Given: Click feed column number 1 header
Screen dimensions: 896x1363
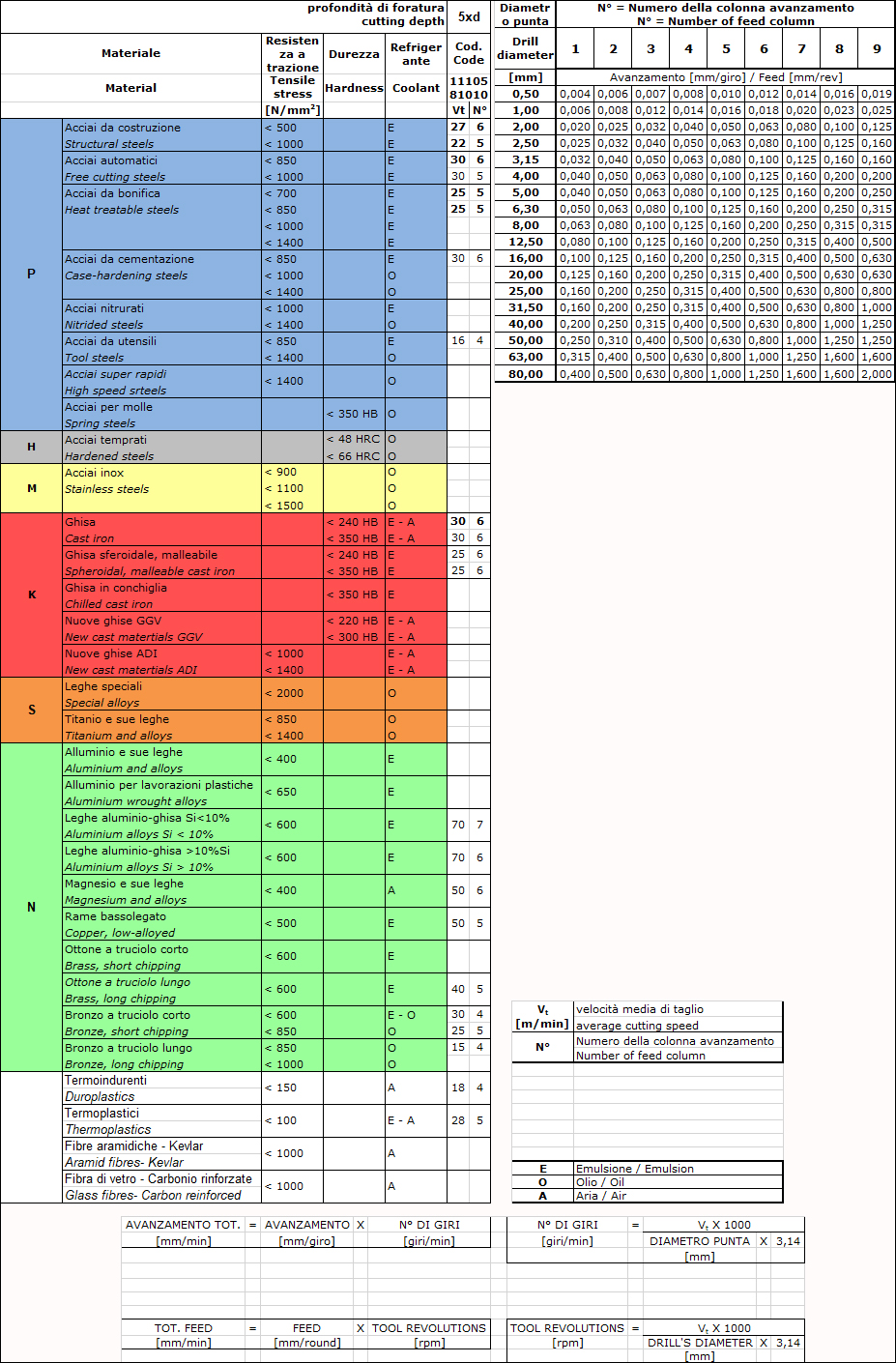Looking at the screenshot, I should (x=575, y=48).
